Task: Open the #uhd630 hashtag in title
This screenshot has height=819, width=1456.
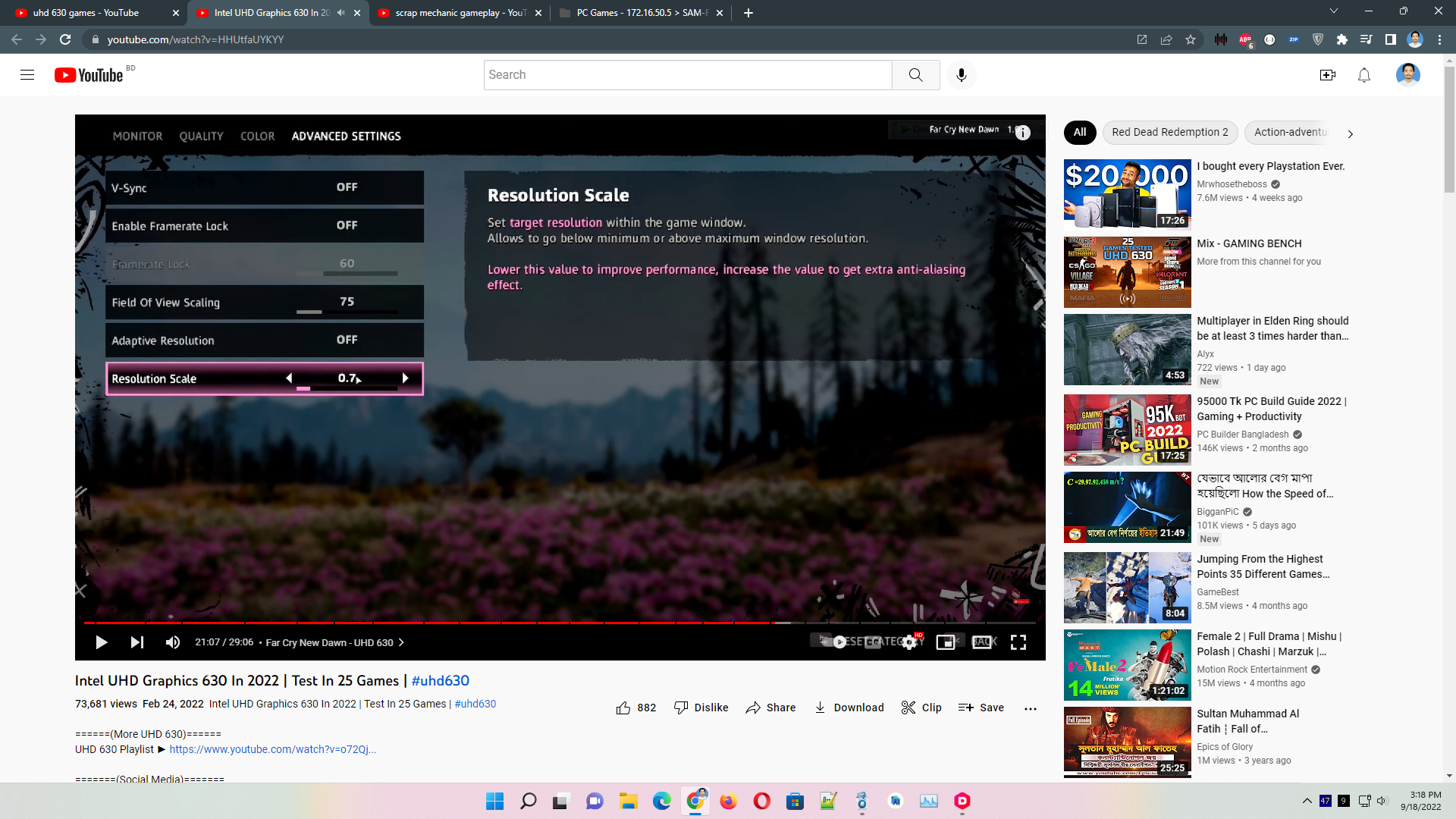Action: click(x=441, y=681)
